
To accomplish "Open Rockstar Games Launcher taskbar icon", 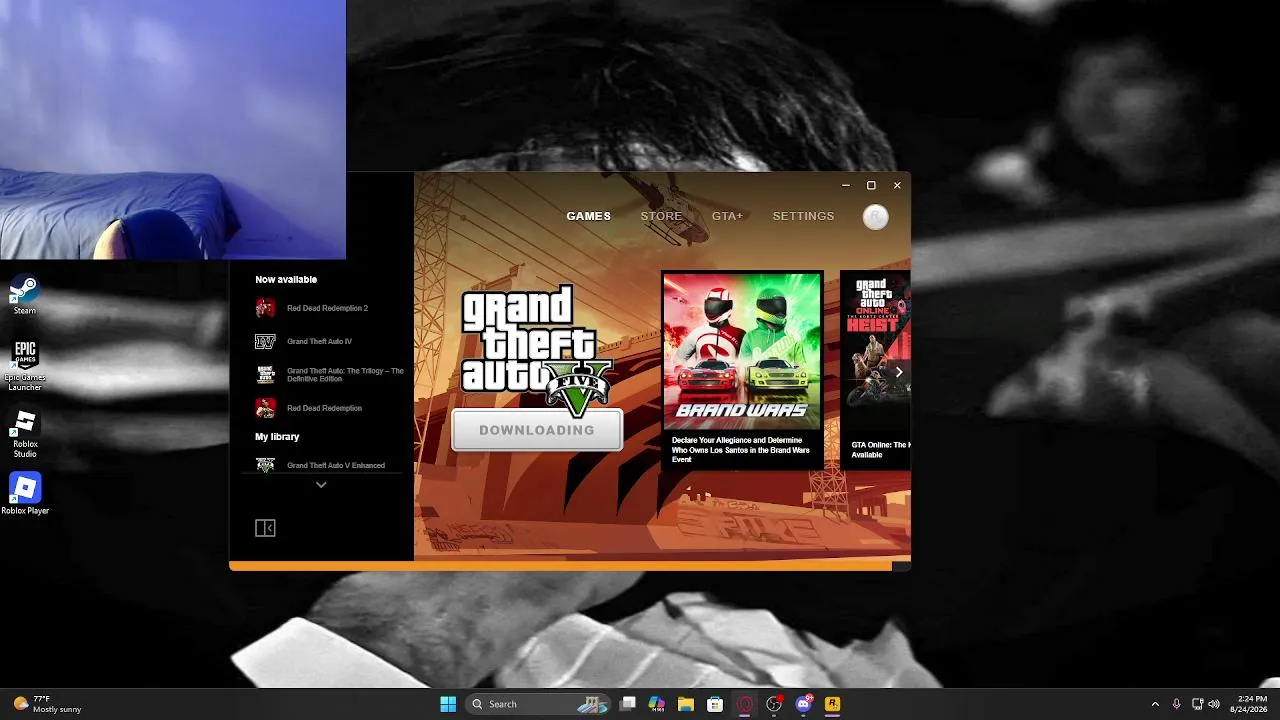I will click(x=832, y=704).
